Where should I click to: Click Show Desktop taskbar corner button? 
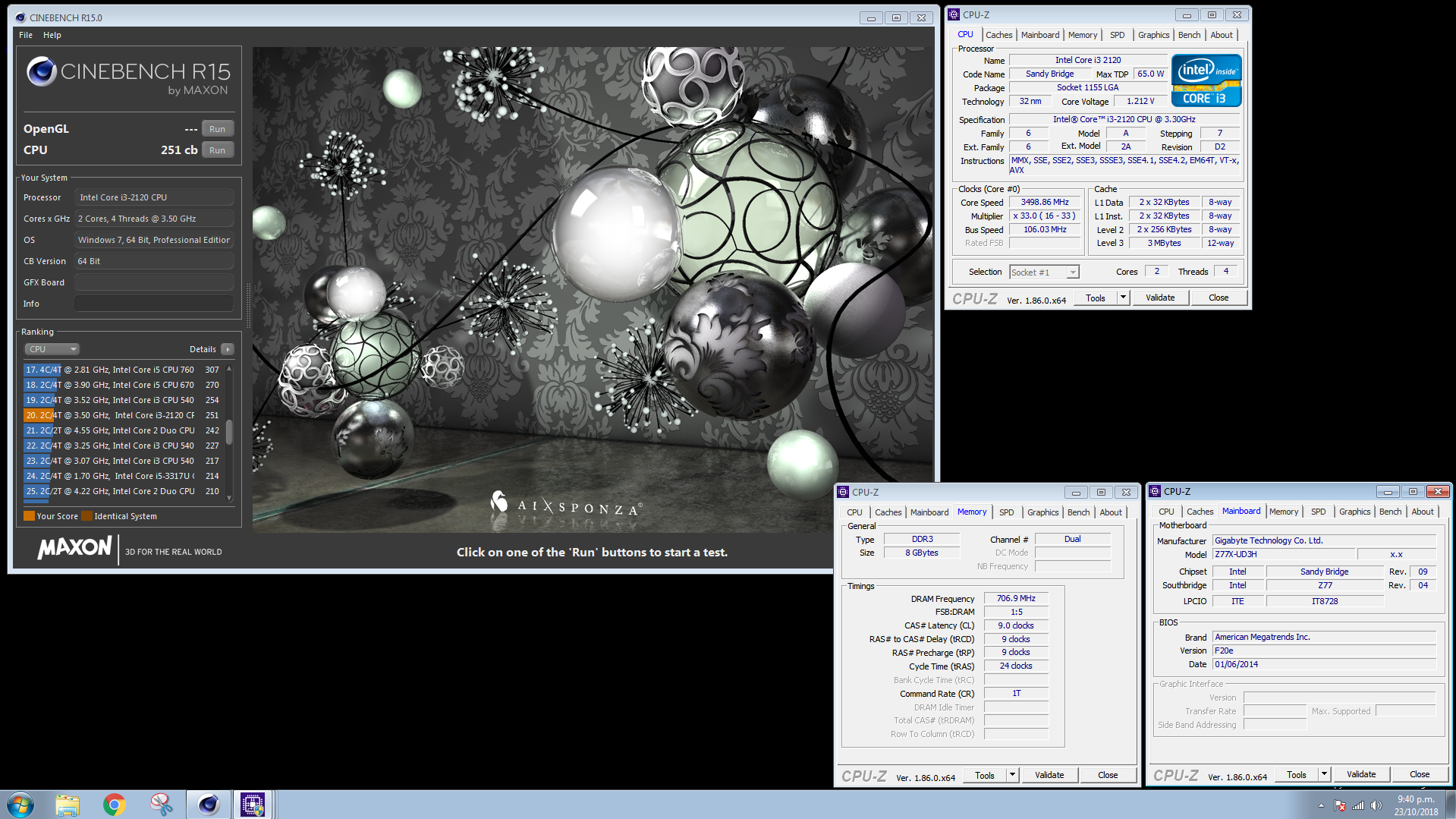click(1451, 805)
